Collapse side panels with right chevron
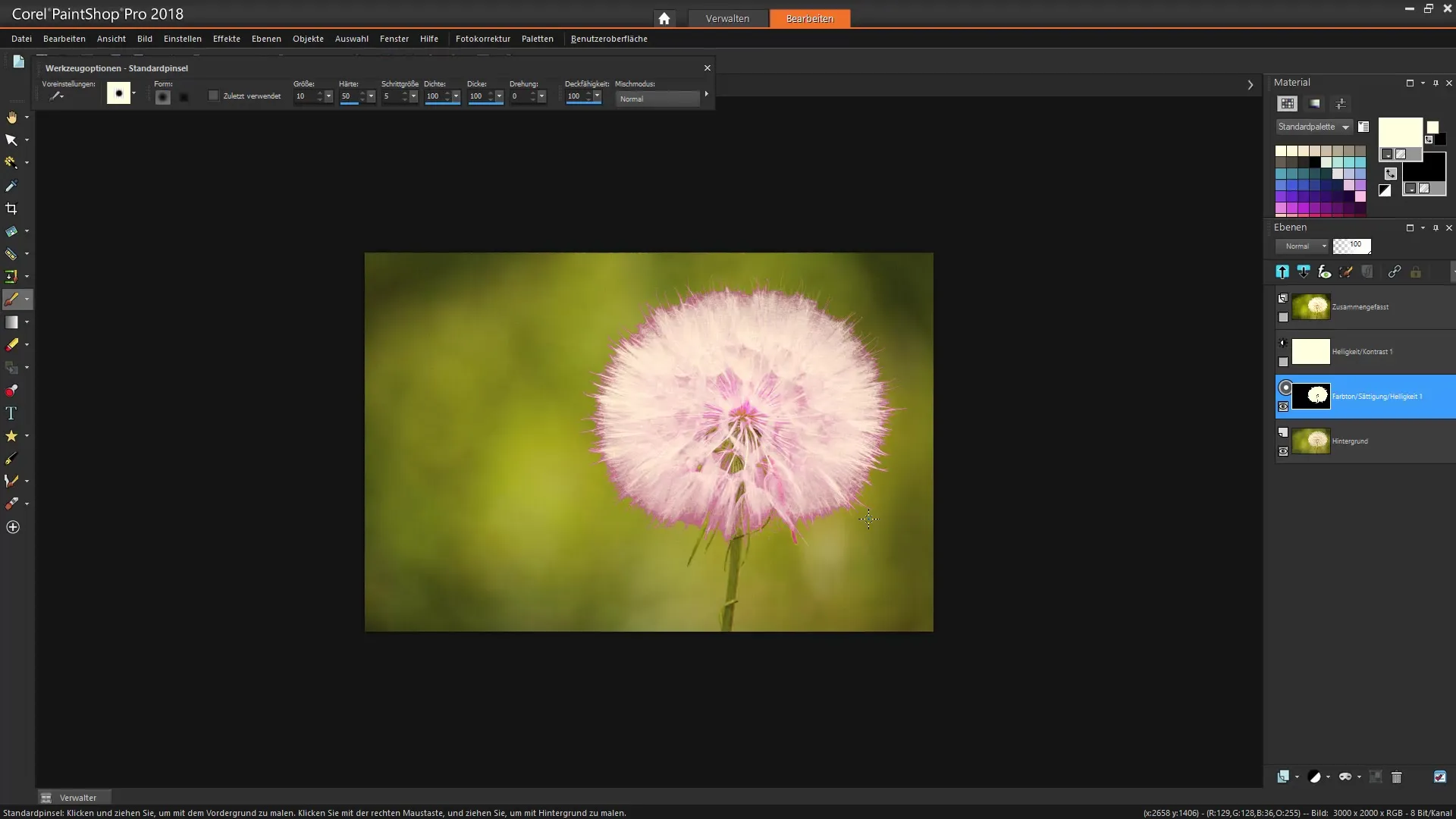The image size is (1456, 819). click(x=1250, y=85)
